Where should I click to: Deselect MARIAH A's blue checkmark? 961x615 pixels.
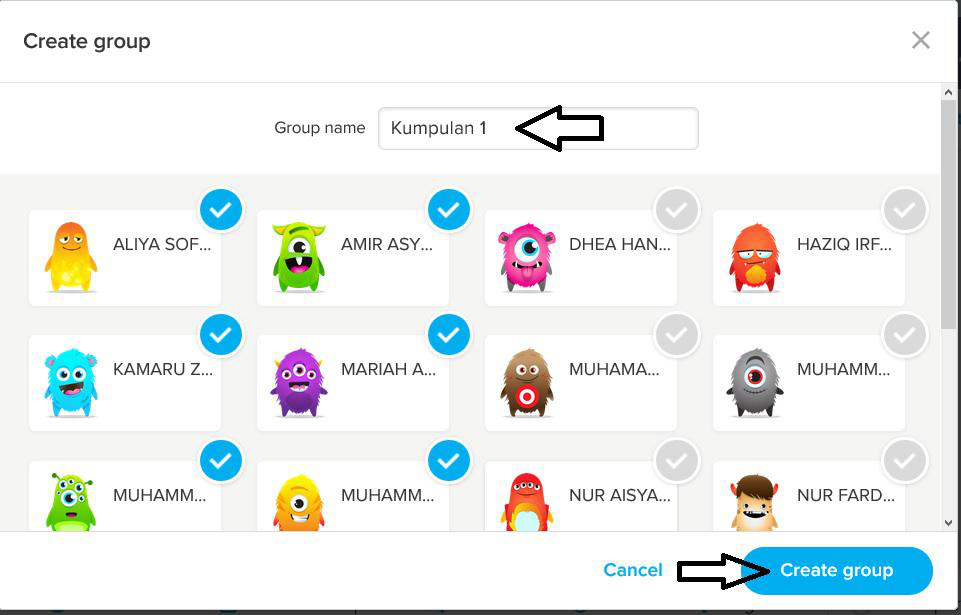pyautogui.click(x=449, y=335)
